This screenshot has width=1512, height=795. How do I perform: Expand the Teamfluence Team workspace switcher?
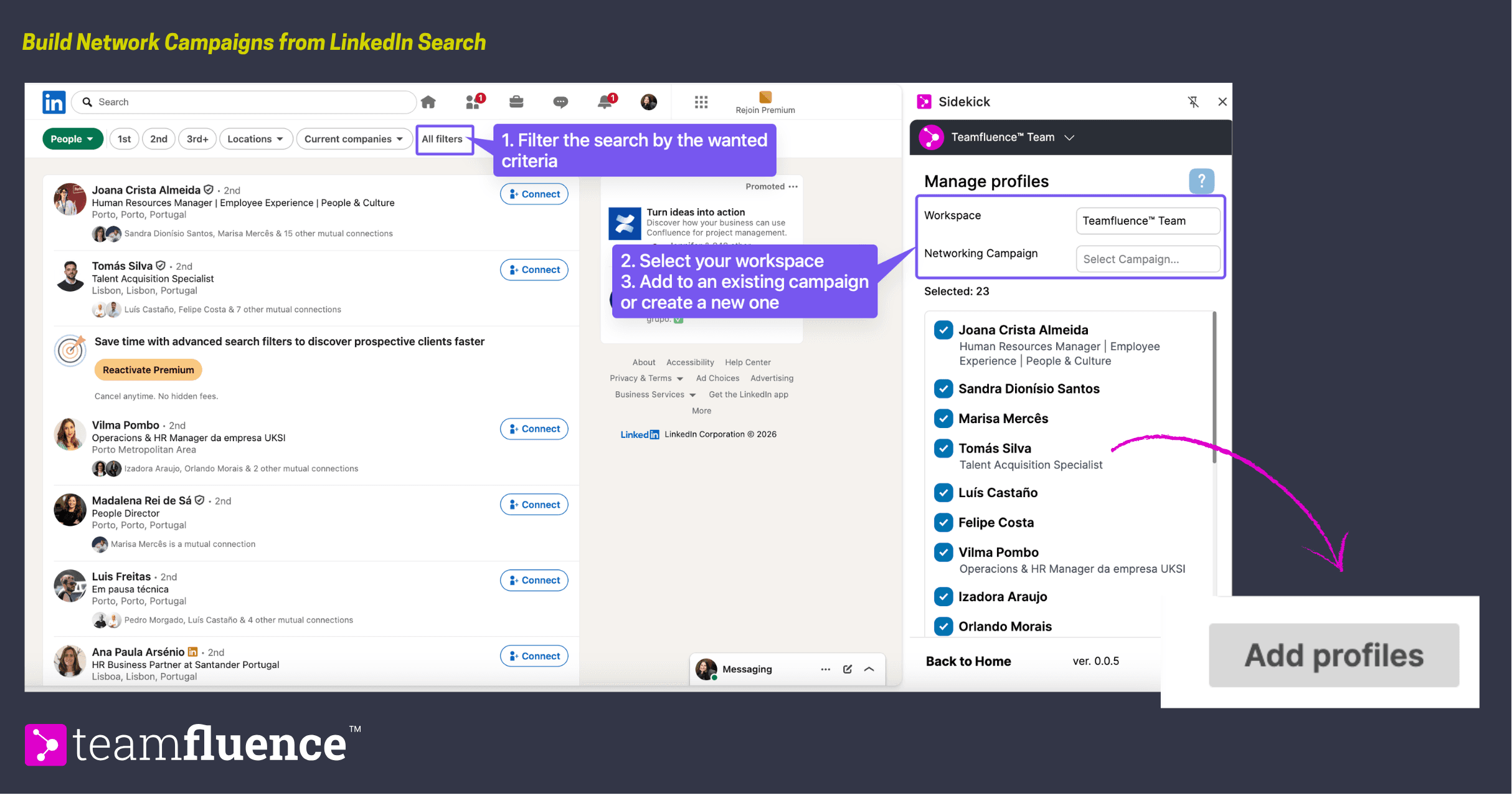pyautogui.click(x=1069, y=138)
